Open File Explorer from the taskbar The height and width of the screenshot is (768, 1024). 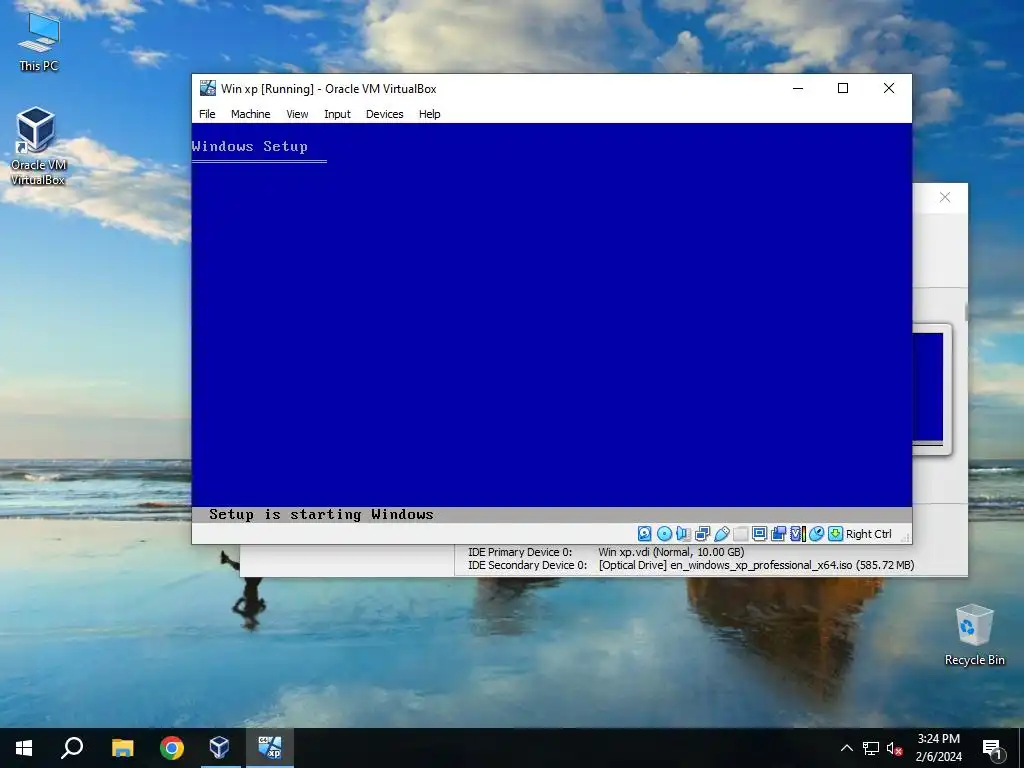pos(122,748)
